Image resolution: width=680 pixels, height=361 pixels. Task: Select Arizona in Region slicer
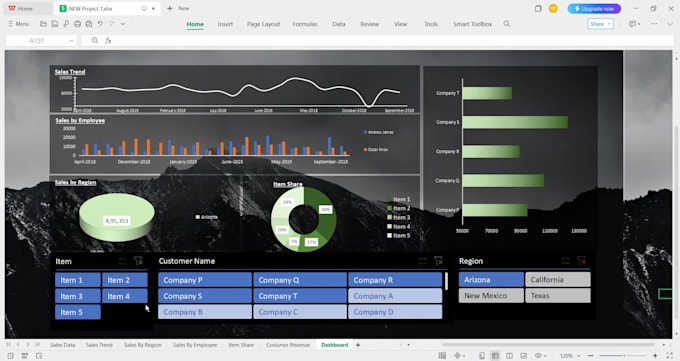(491, 280)
